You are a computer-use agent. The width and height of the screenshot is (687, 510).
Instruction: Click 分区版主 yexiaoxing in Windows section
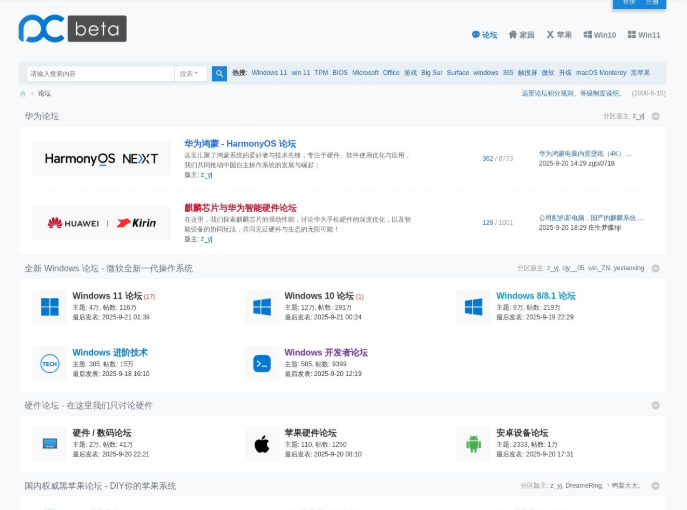click(x=629, y=268)
